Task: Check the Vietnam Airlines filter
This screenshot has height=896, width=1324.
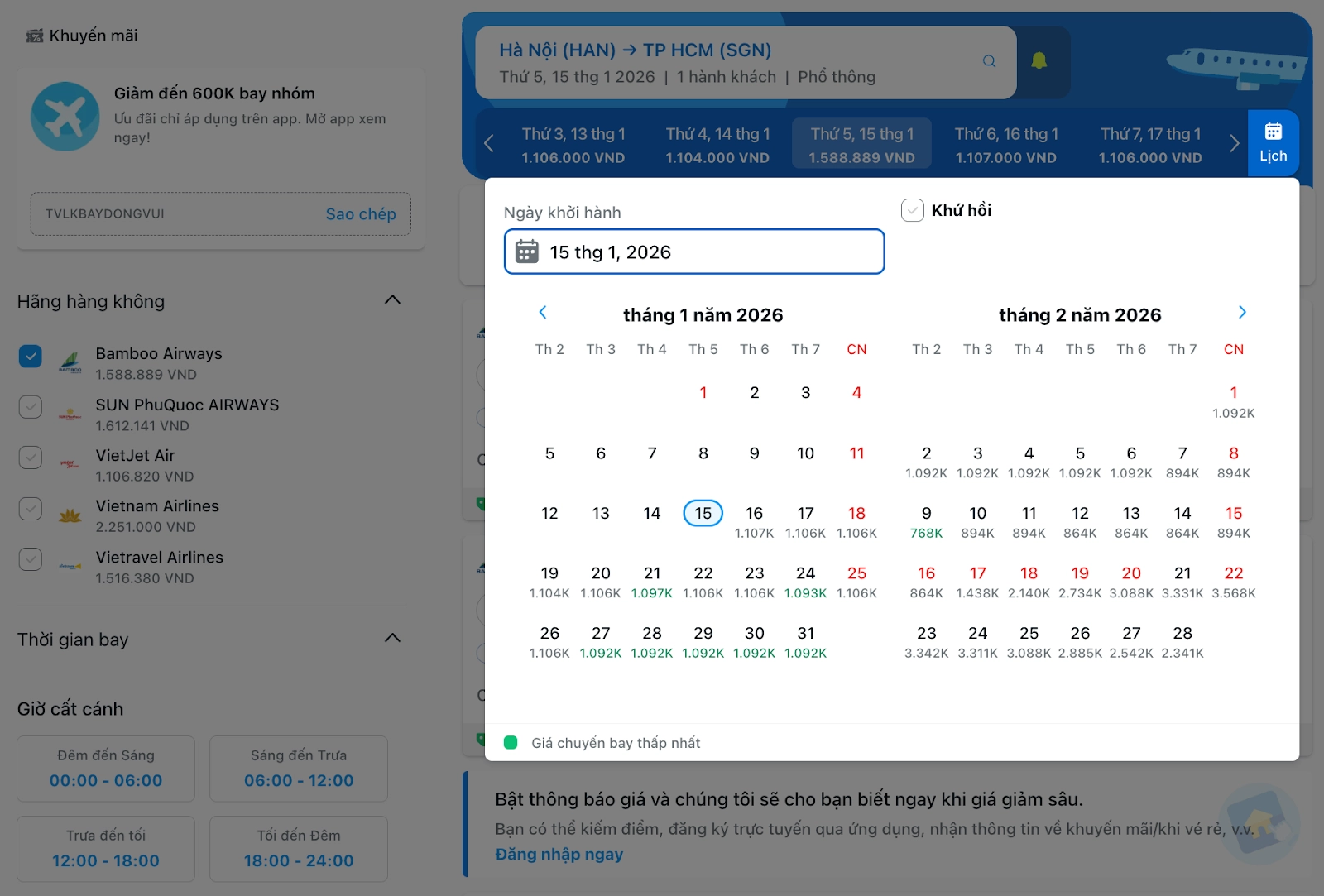Action: tap(31, 508)
